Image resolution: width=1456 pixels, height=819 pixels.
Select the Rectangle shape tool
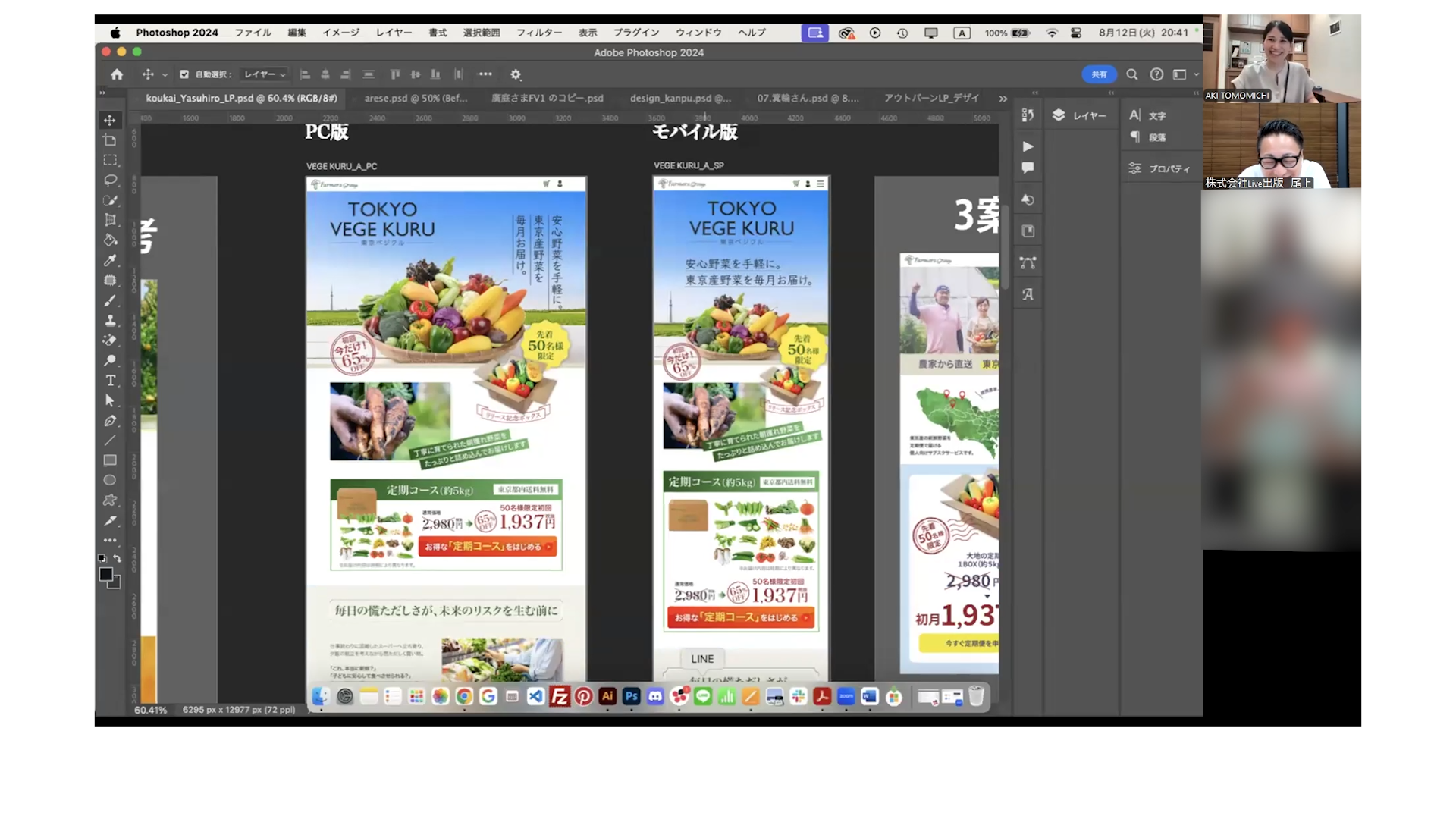(110, 460)
